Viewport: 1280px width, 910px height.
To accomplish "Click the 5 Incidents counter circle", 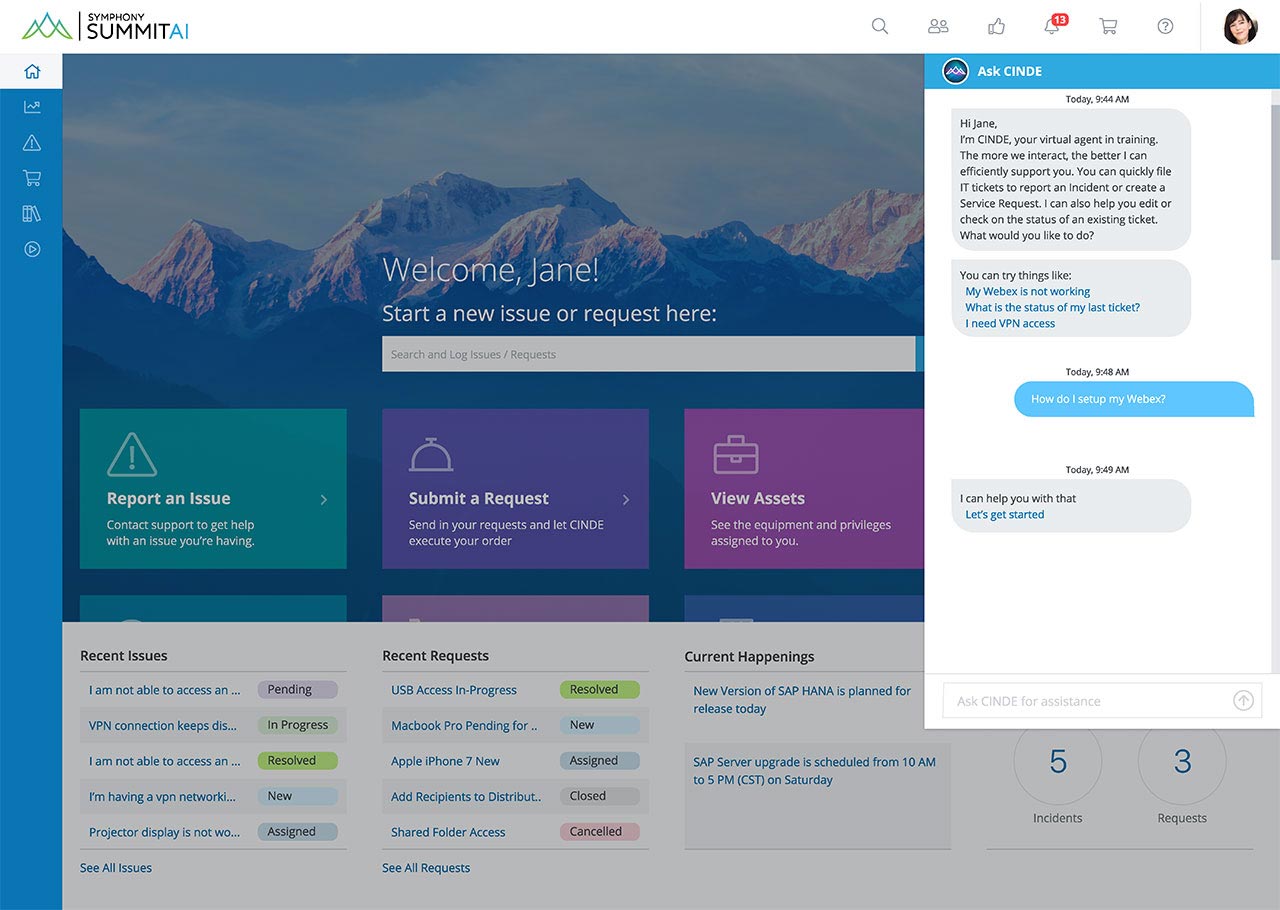I will point(1058,762).
